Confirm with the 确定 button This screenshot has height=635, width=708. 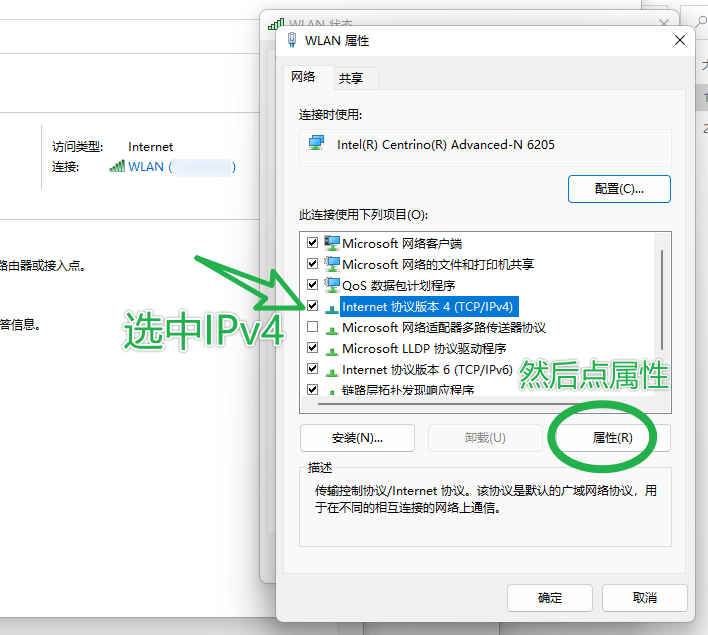pos(550,598)
